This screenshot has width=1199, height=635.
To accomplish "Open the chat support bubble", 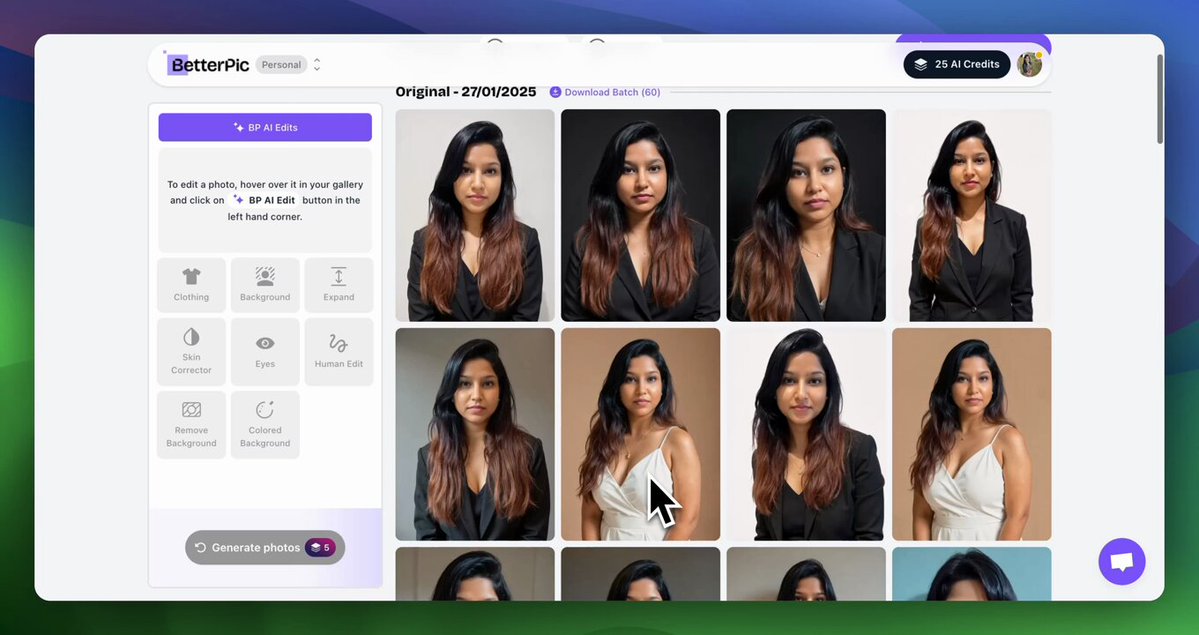I will pos(1122,562).
